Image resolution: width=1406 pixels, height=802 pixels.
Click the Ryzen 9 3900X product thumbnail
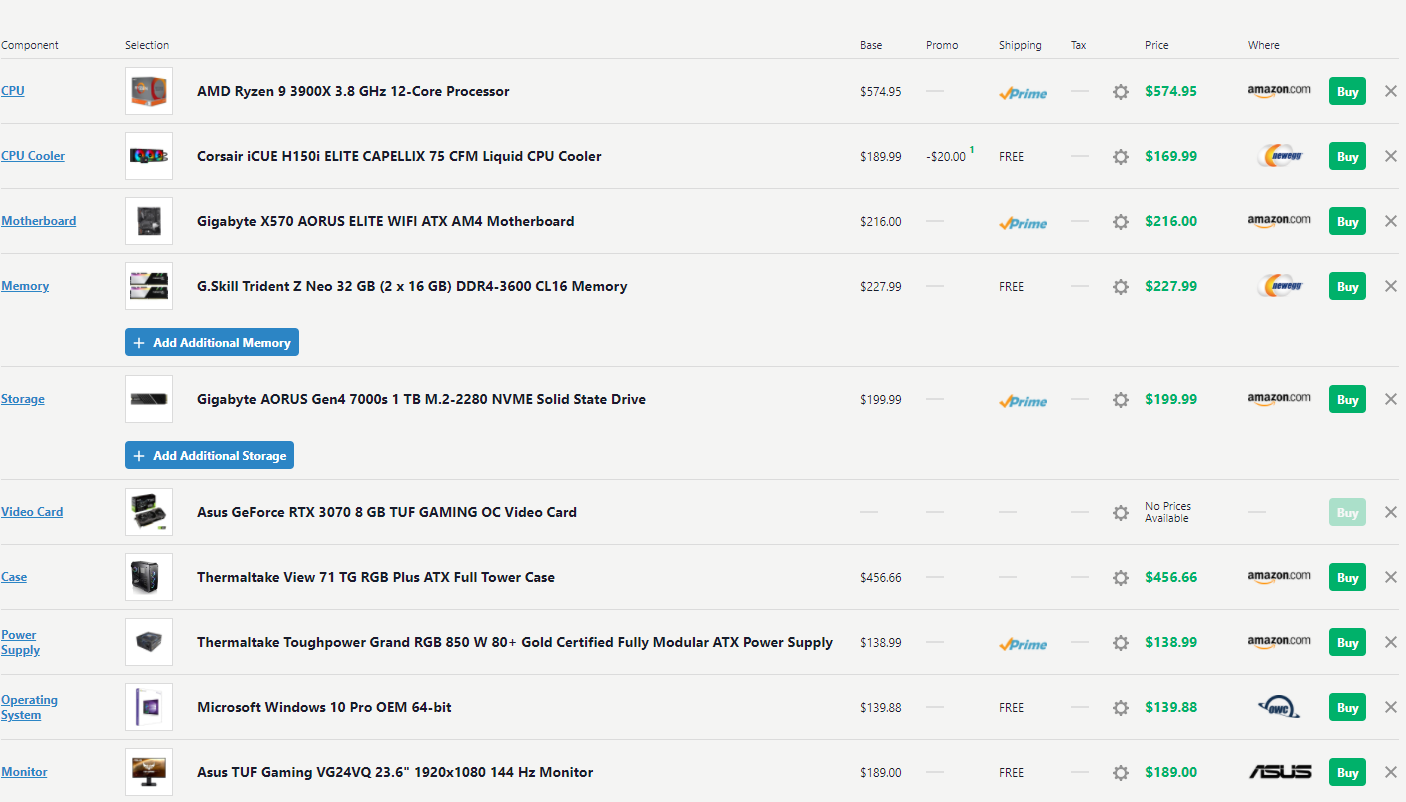[149, 91]
